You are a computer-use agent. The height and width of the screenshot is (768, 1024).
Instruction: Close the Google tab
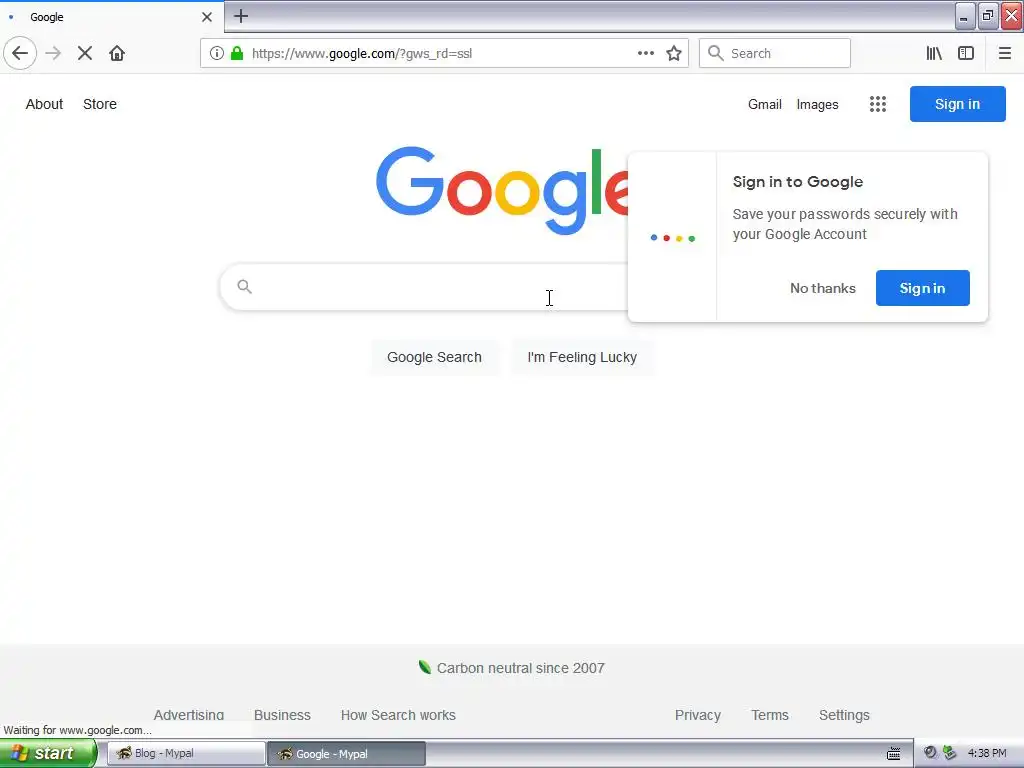(x=207, y=17)
